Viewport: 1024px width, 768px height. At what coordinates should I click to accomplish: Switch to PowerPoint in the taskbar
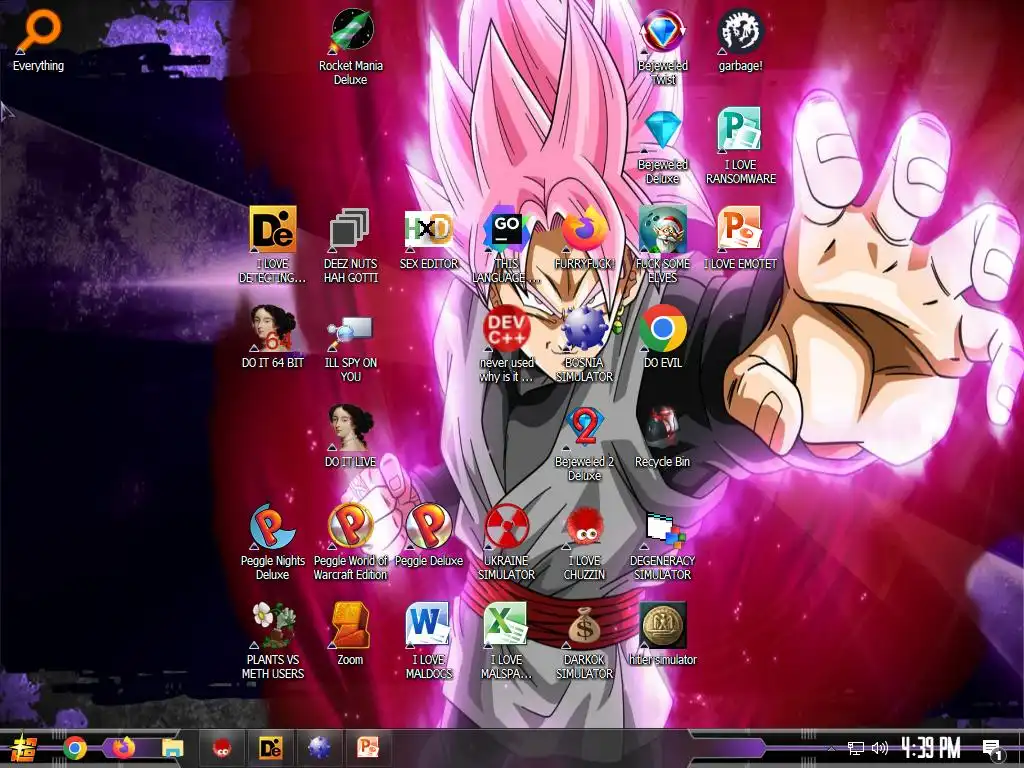368,748
